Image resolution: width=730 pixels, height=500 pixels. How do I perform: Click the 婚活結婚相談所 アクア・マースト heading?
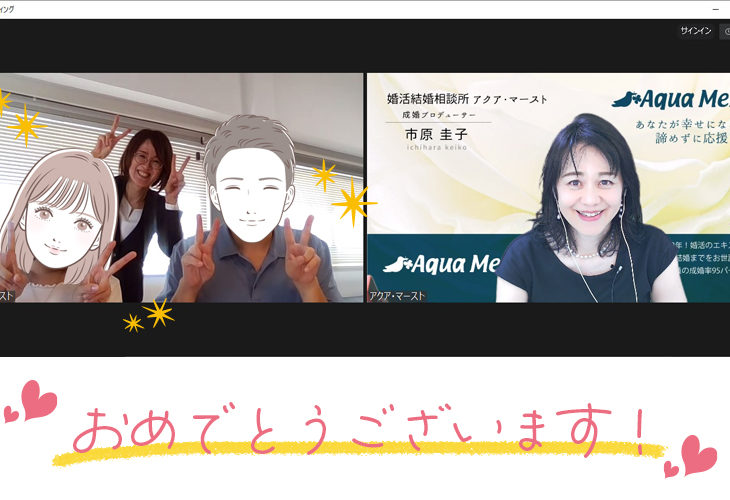[x=467, y=99]
